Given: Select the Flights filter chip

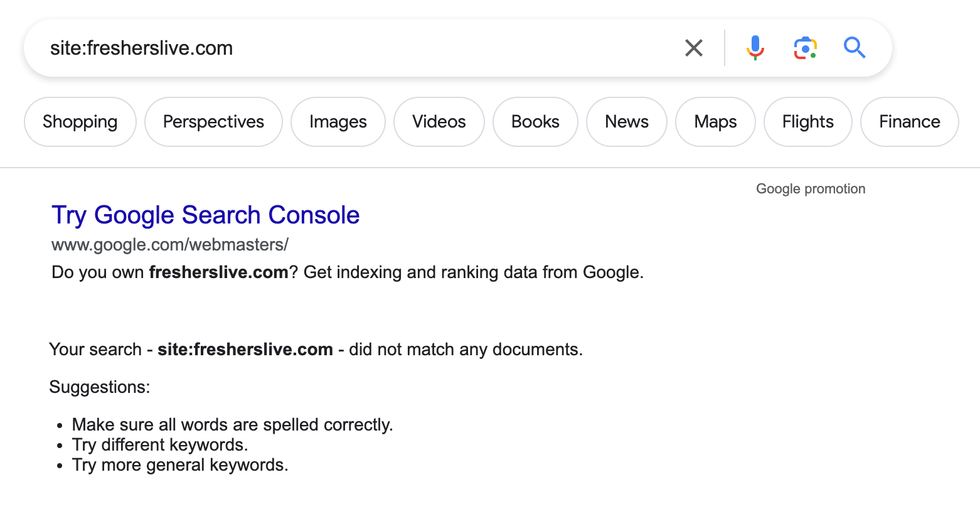Looking at the screenshot, I should 807,122.
